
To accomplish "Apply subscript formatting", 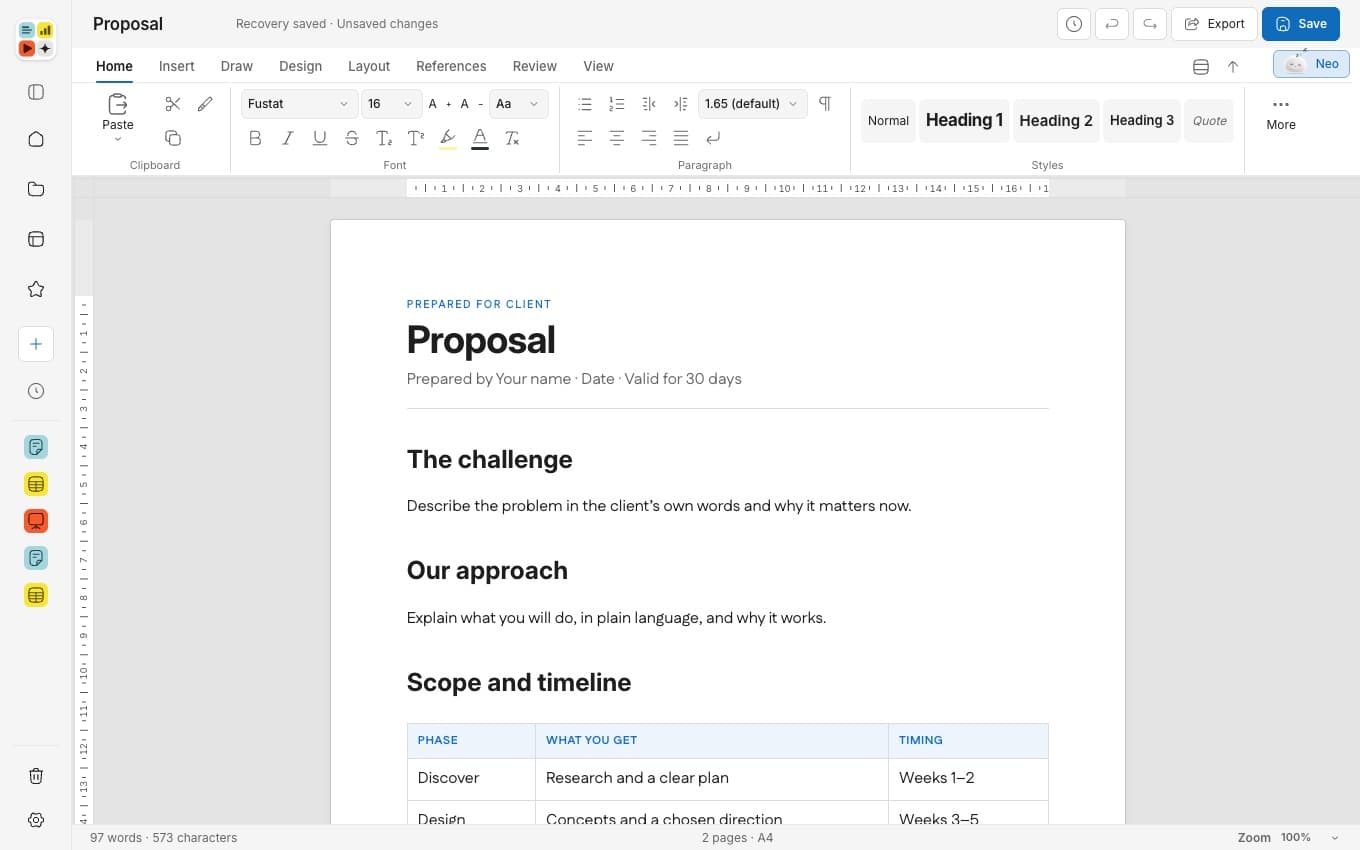I will pyautogui.click(x=384, y=138).
